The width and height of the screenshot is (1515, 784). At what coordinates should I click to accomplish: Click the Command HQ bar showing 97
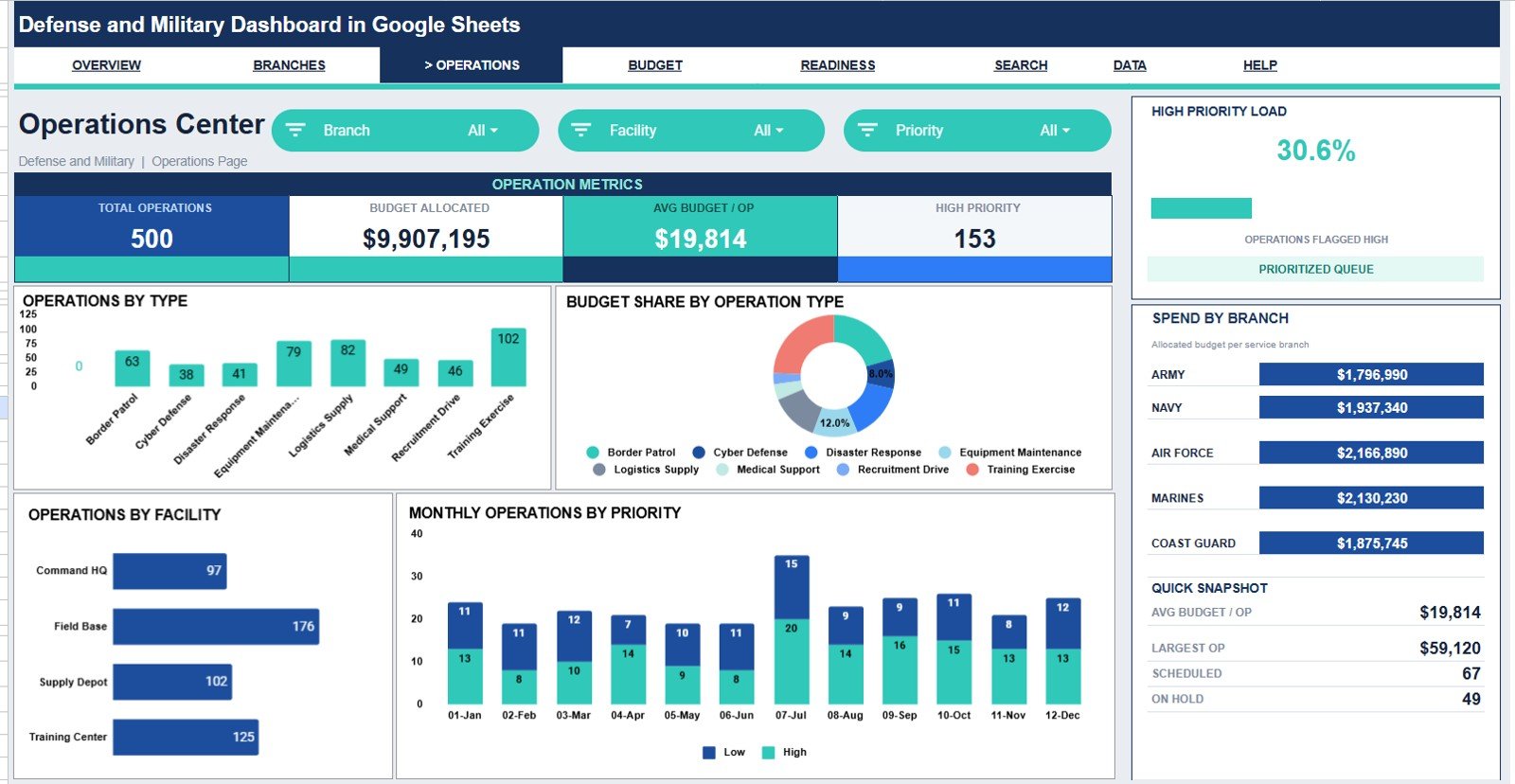(x=169, y=571)
